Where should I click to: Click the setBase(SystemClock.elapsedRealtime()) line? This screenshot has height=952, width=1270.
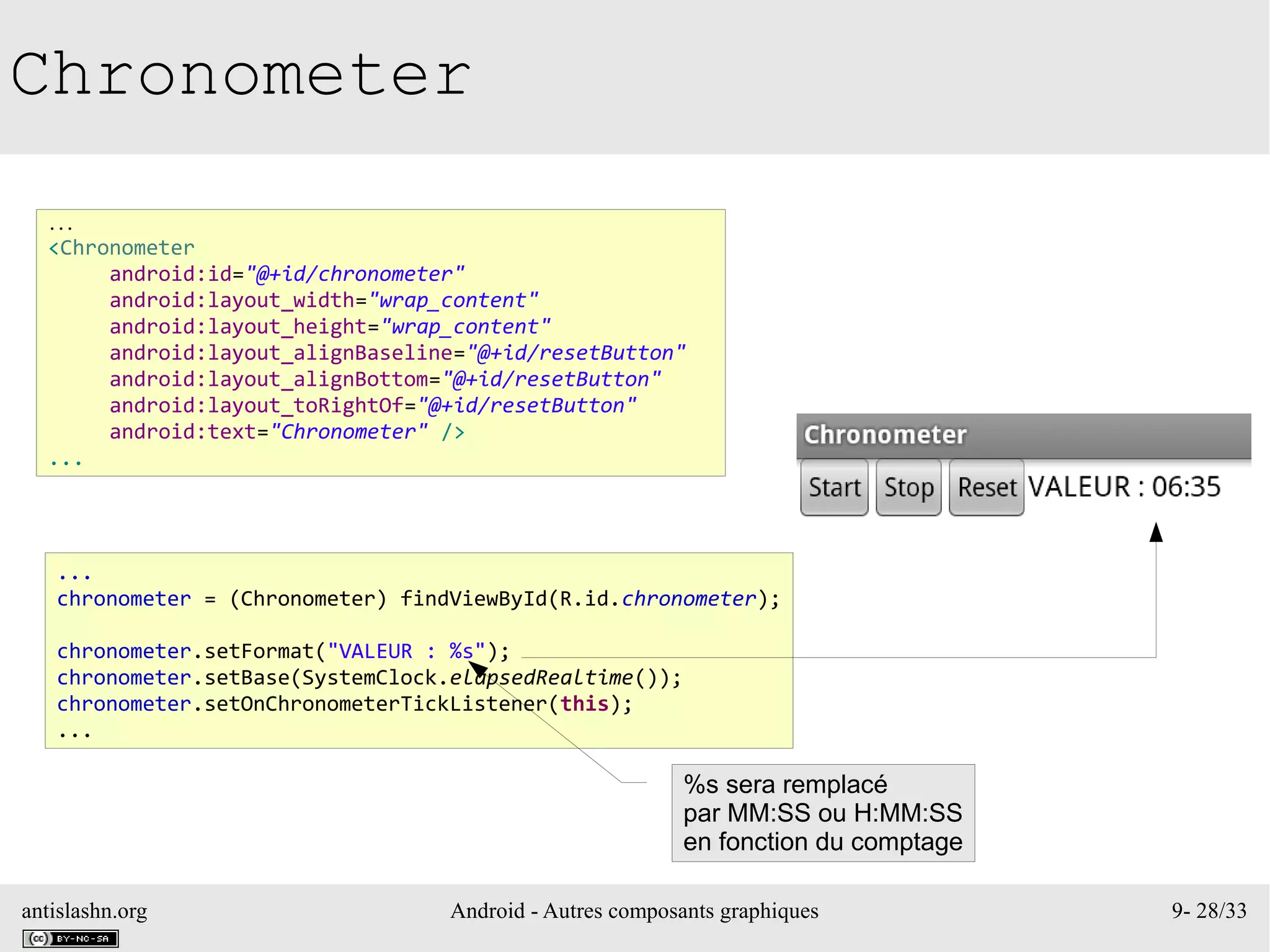[369, 678]
